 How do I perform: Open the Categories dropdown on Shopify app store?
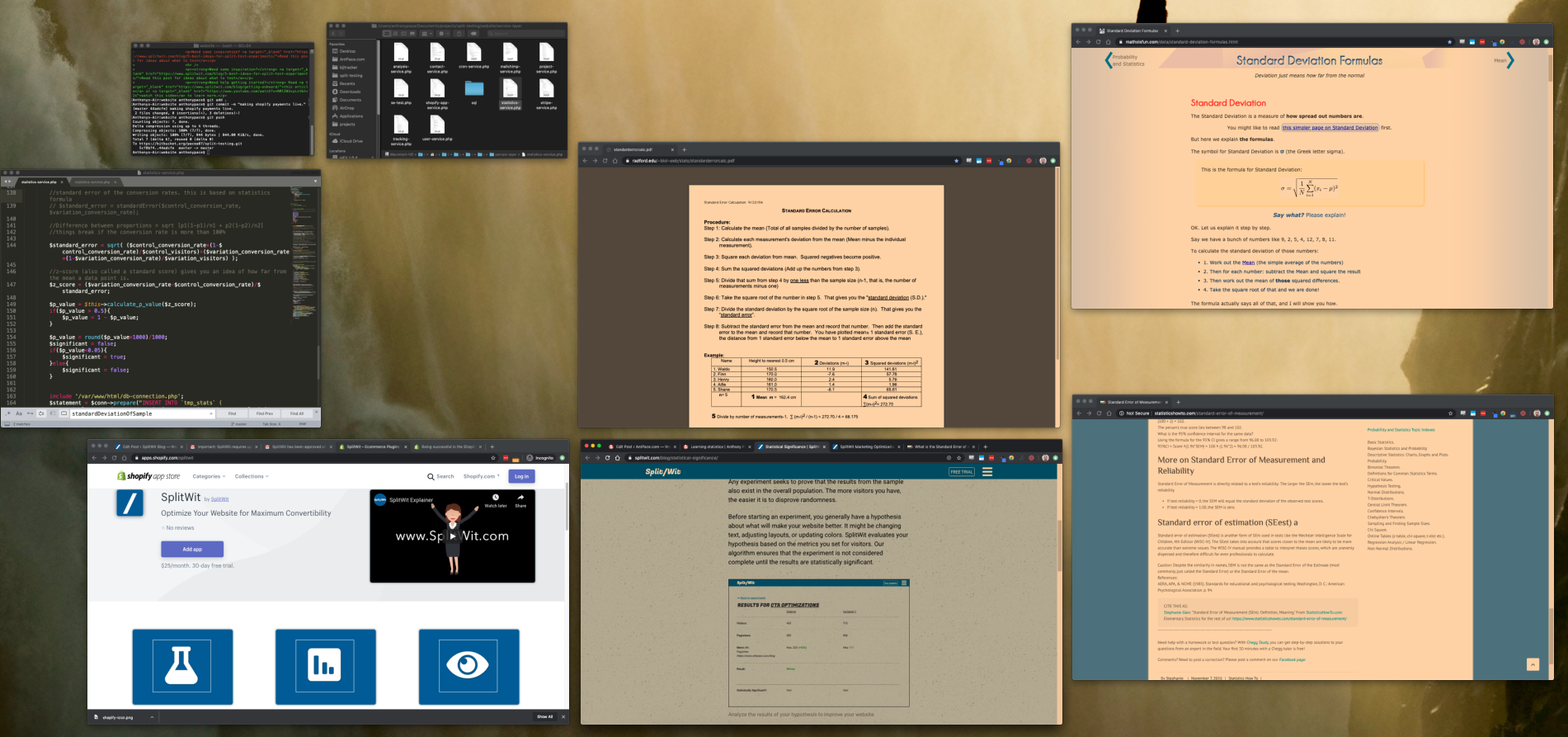(208, 476)
